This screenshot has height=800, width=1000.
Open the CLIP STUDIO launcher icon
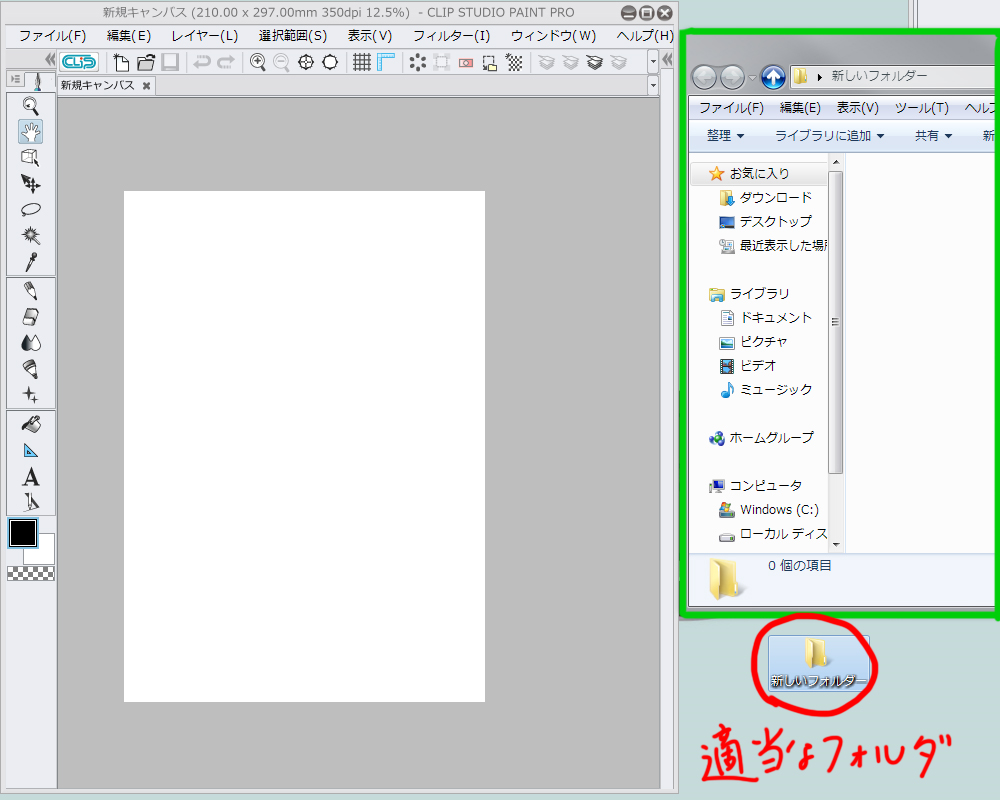tap(79, 62)
